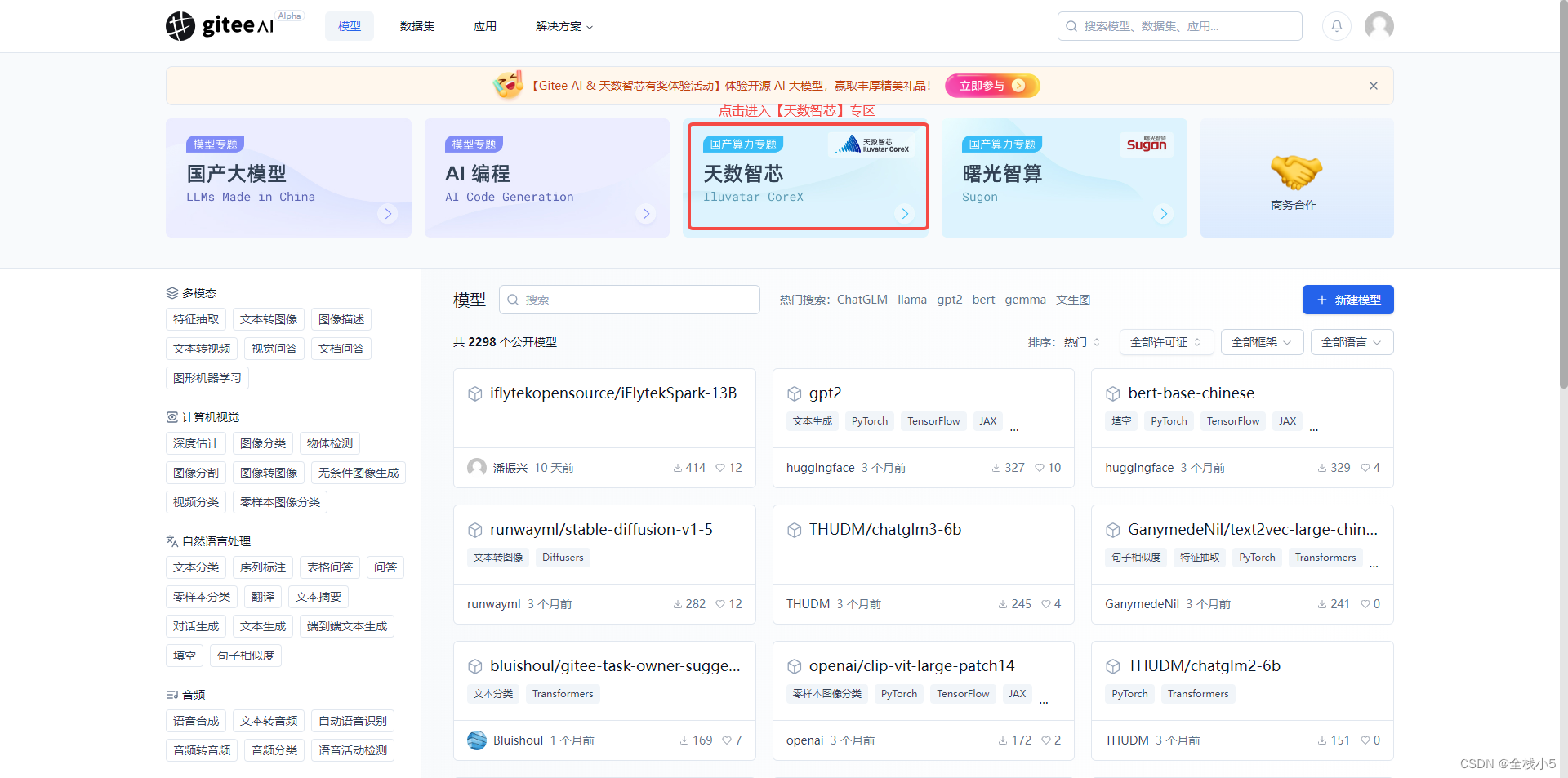Click the like heart on iFlytekSpark-13B card
1568x778 pixels.
(720, 468)
